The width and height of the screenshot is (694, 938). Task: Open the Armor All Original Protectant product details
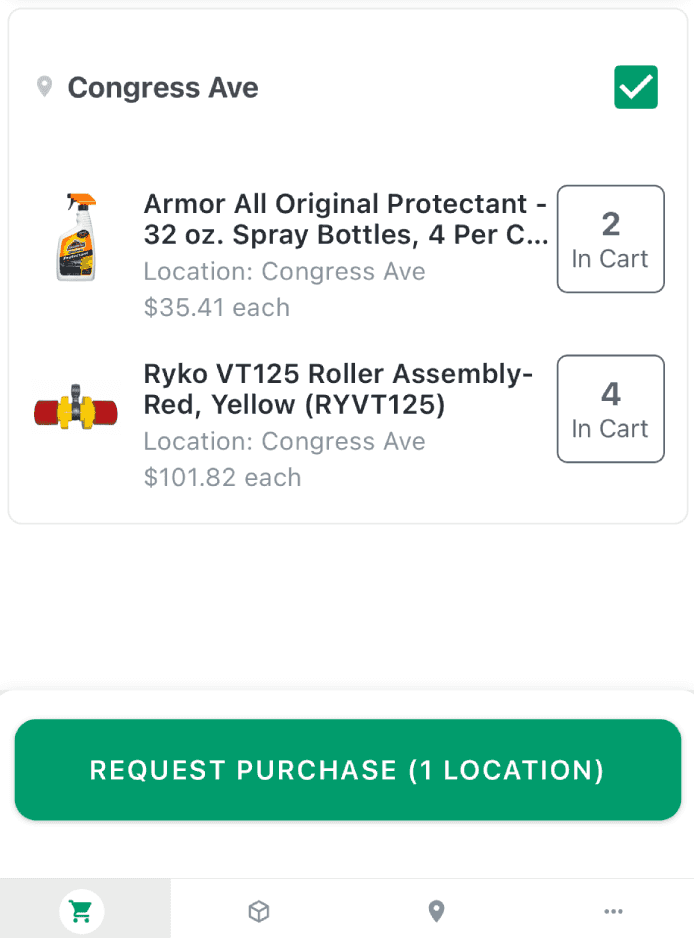(x=345, y=219)
